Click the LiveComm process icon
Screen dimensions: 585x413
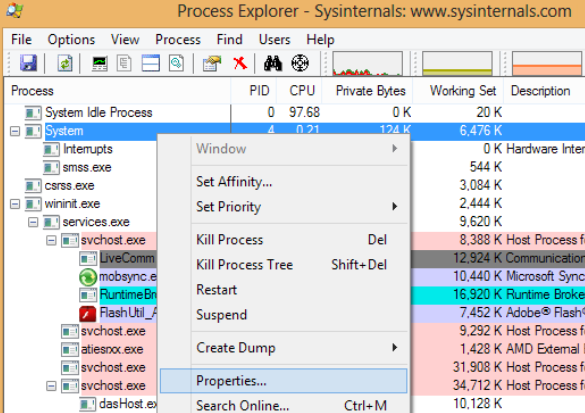point(88,258)
